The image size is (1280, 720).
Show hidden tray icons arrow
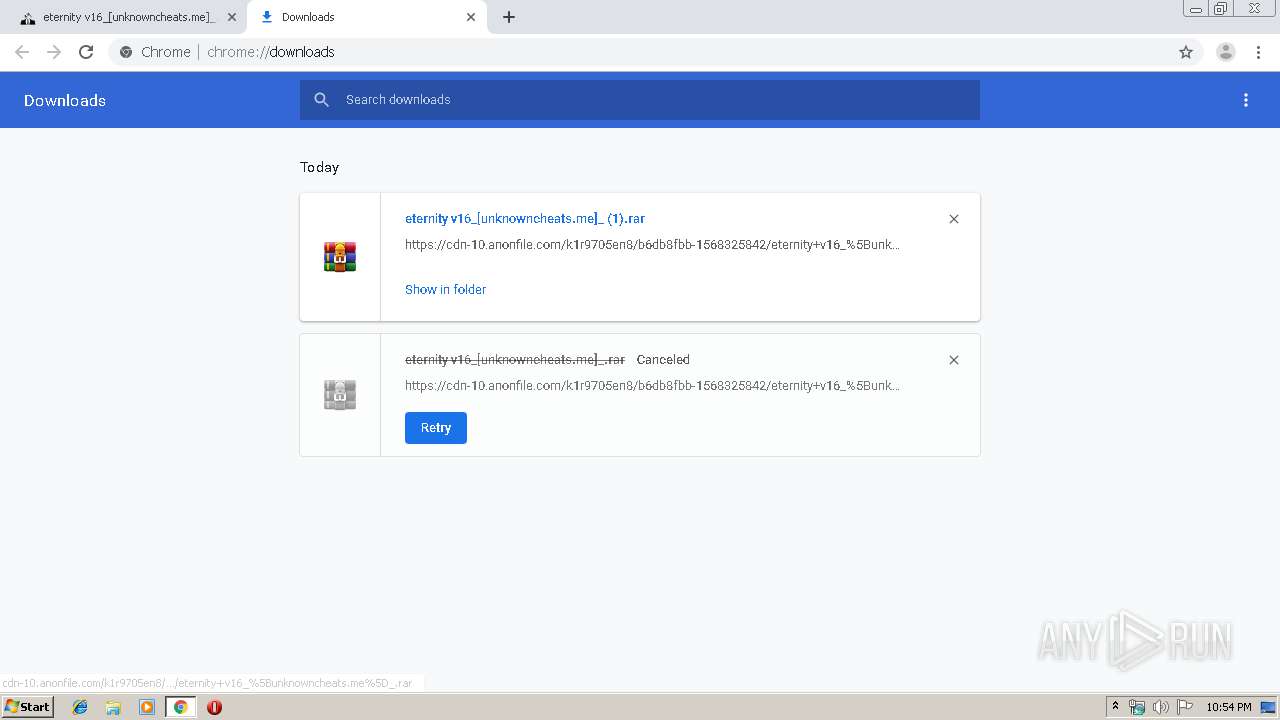(1116, 707)
